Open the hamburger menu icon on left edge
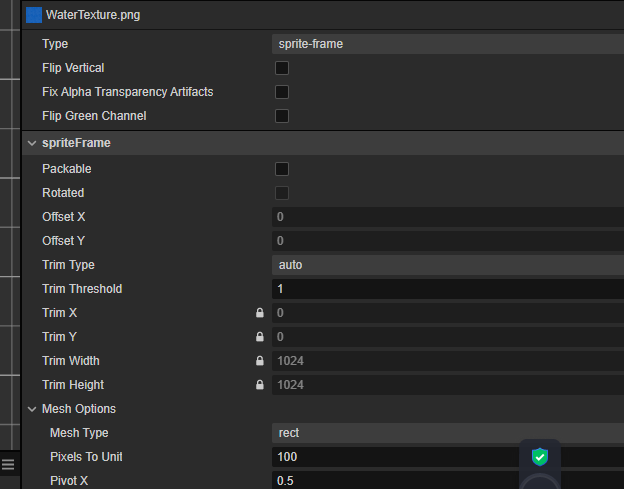 8,464
